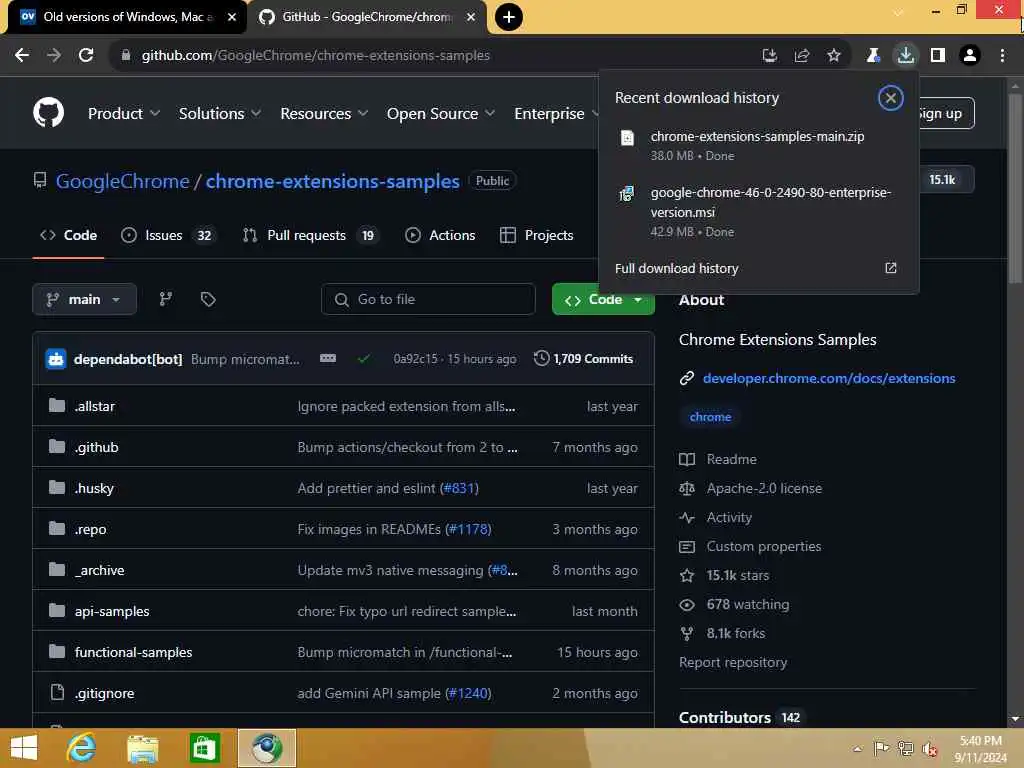Close the GitHub GoogleChrome tab
This screenshot has height=768, width=1024.
[471, 17]
